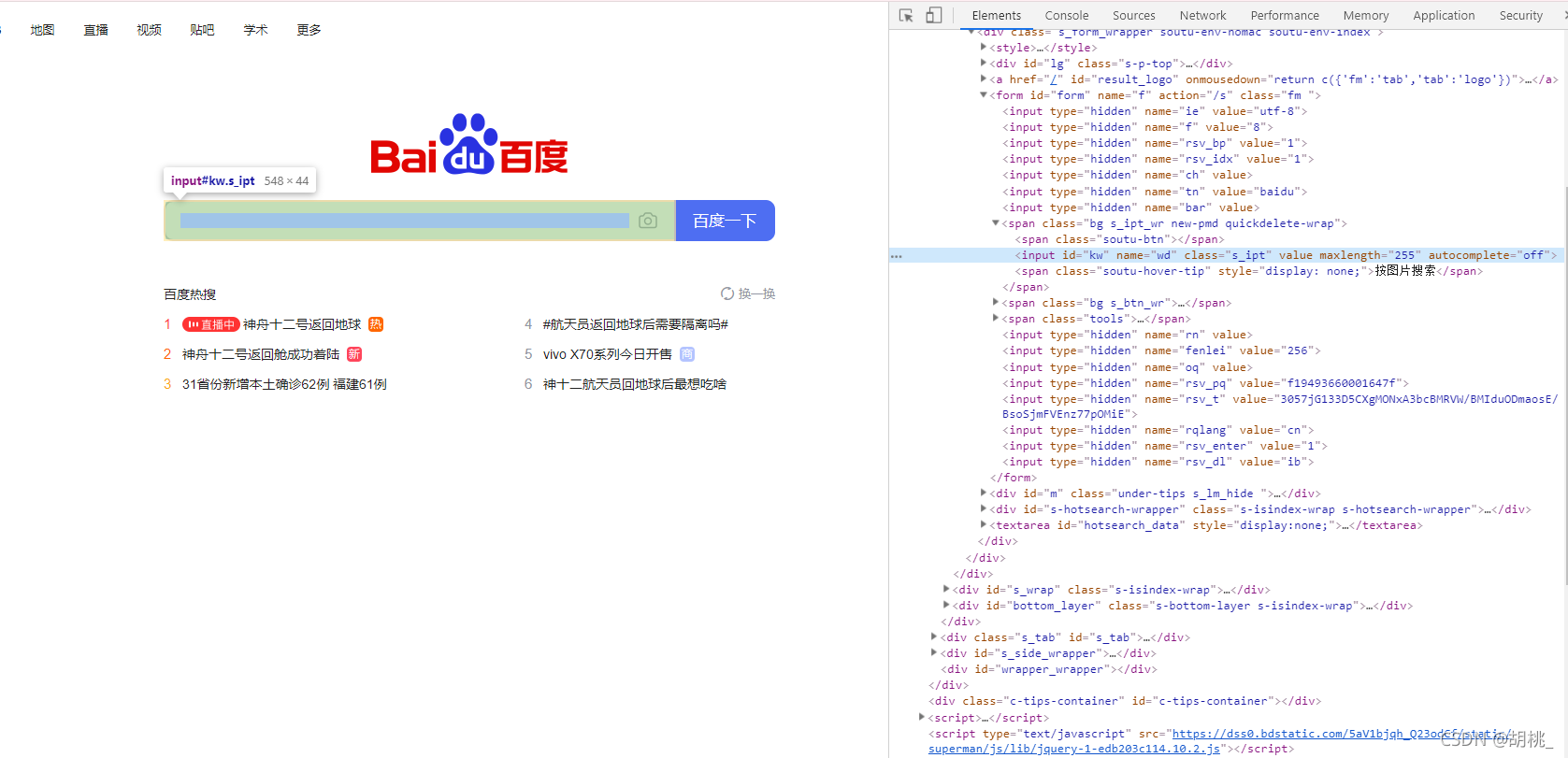Image resolution: width=1568 pixels, height=758 pixels.
Task: Click the 百度热搜 heading
Action: tap(190, 294)
